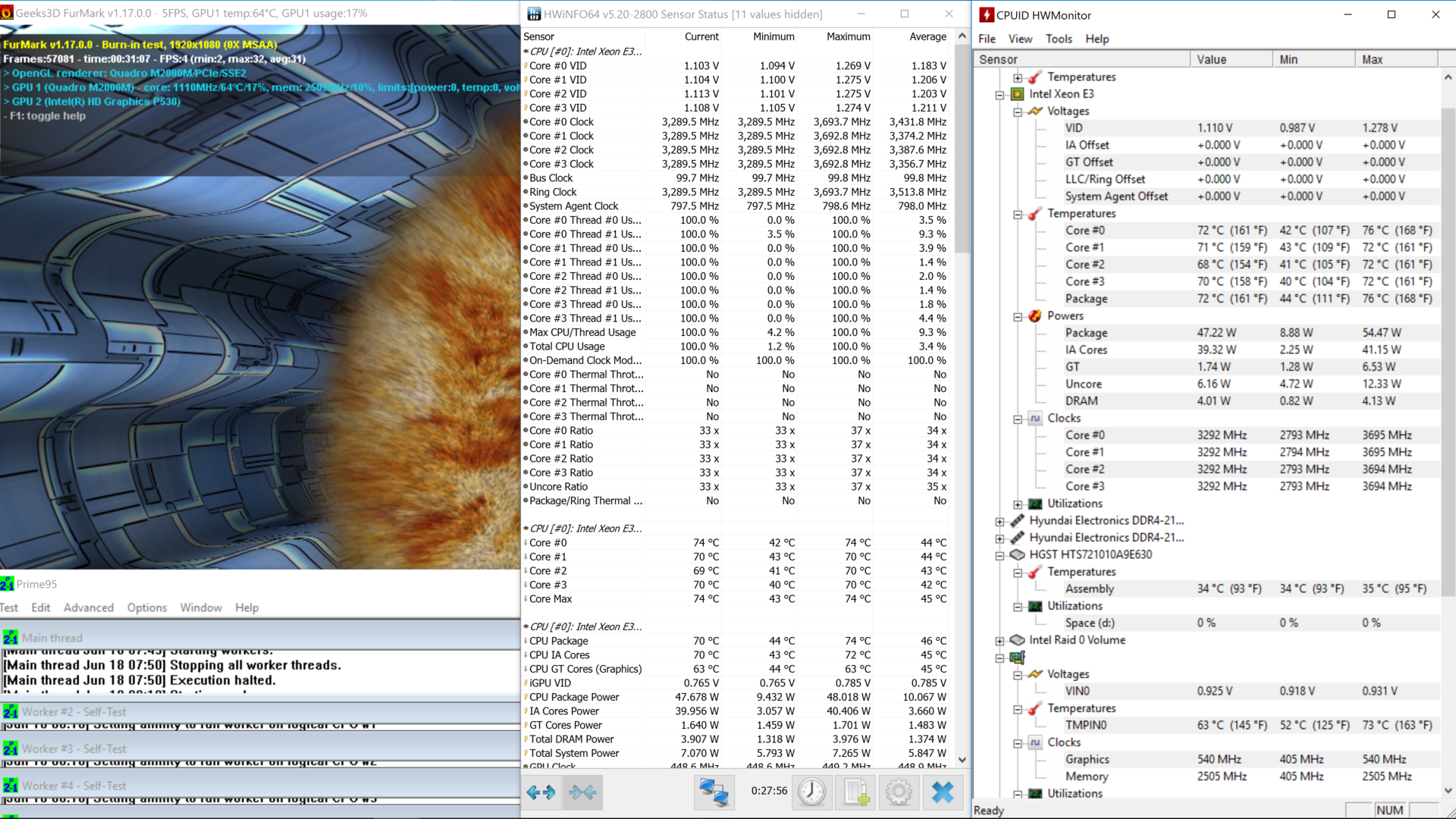The width and height of the screenshot is (1456, 819).
Task: Open Prime95 Edit menu
Action: (x=41, y=607)
